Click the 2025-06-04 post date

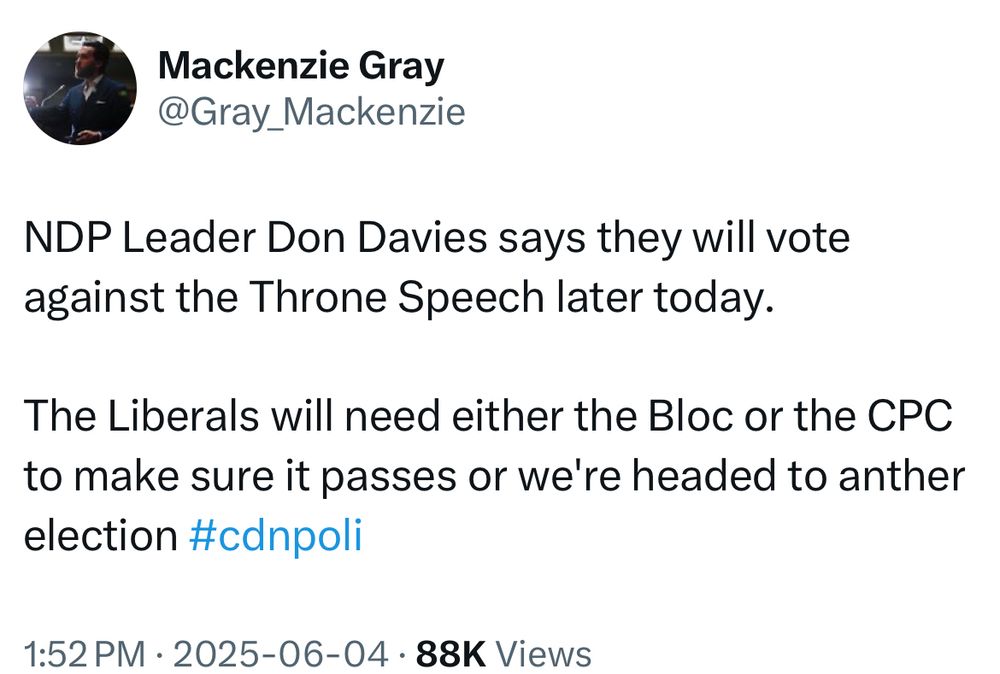pyautogui.click(x=280, y=655)
